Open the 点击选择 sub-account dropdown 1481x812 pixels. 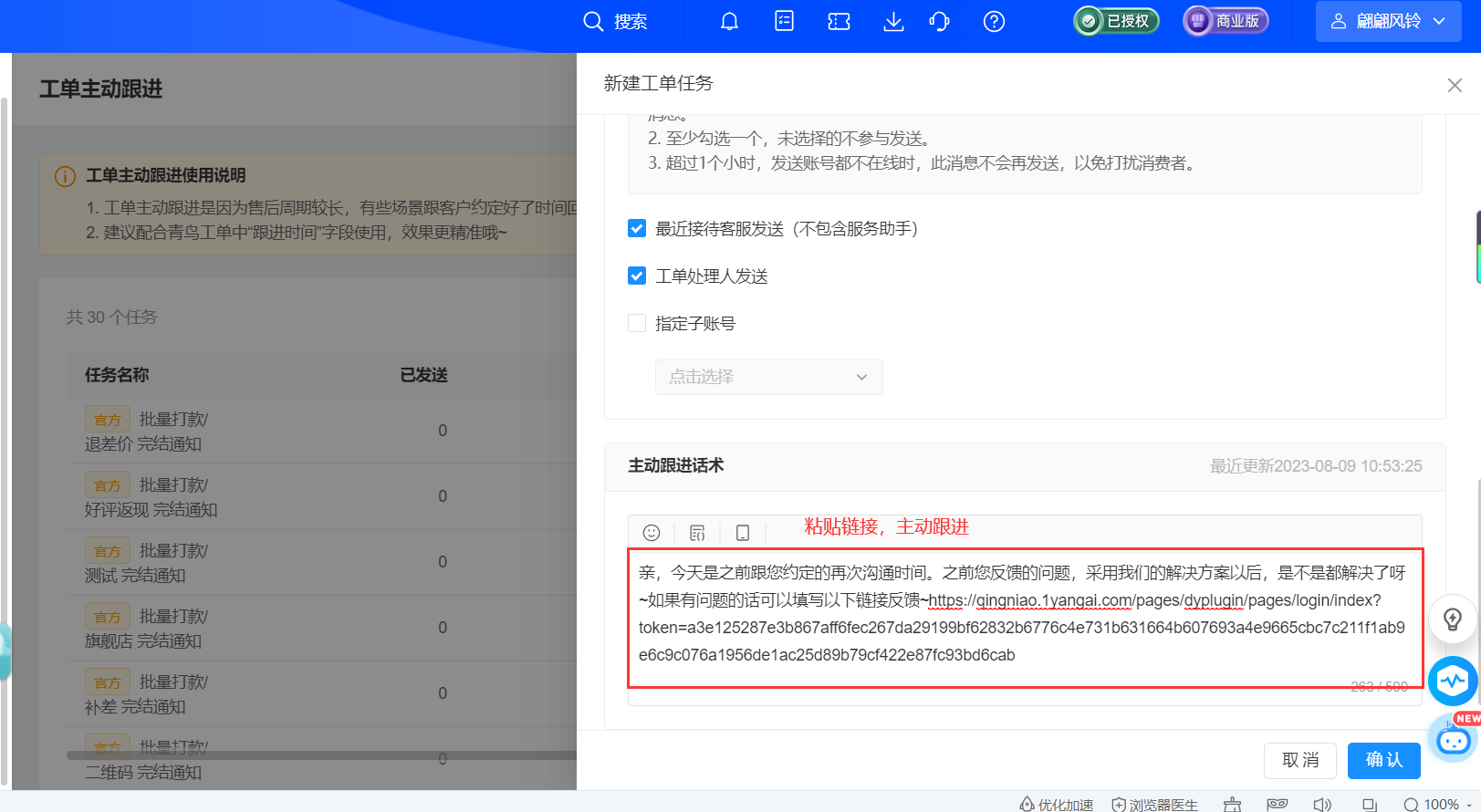pos(768,377)
